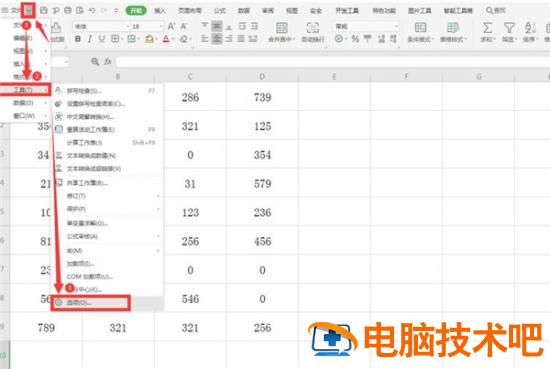Click the Print icon in quick access toolbar
The image size is (550, 369).
(68, 10)
